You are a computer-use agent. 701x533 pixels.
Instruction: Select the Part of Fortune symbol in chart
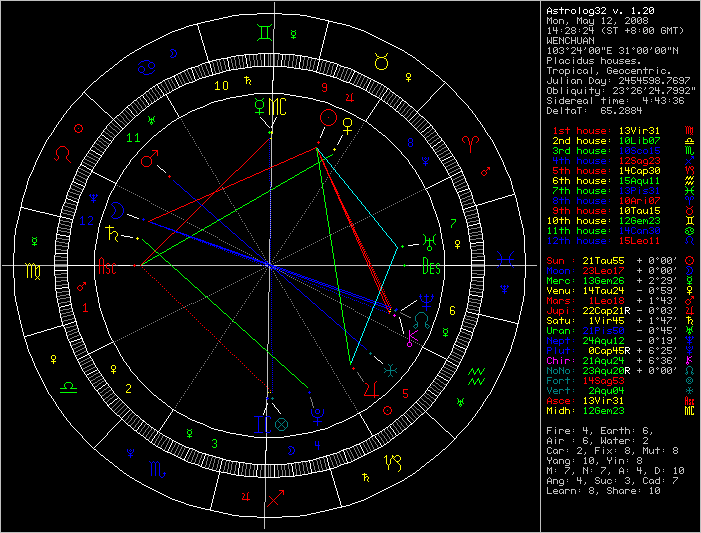282,424
